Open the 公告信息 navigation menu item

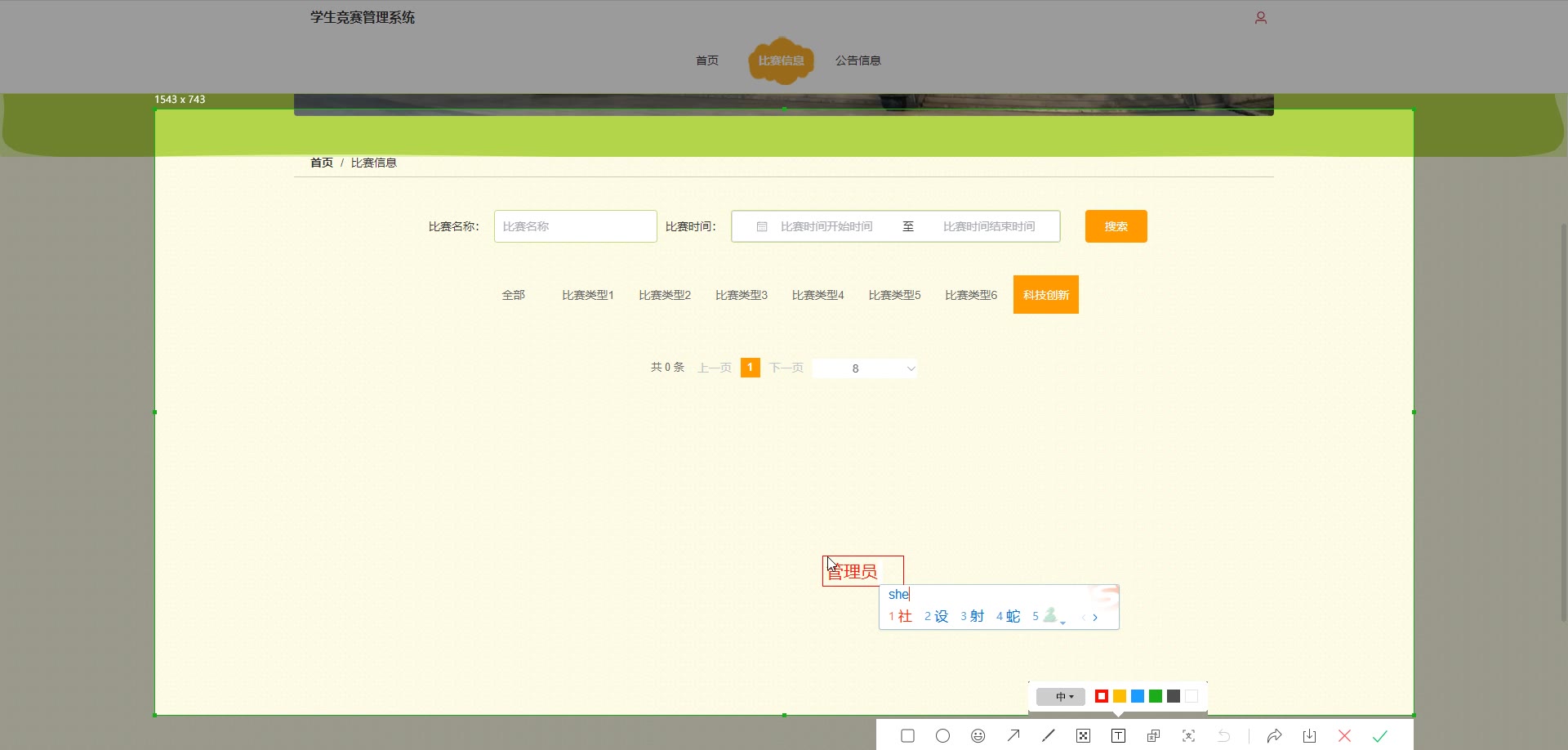(x=858, y=60)
